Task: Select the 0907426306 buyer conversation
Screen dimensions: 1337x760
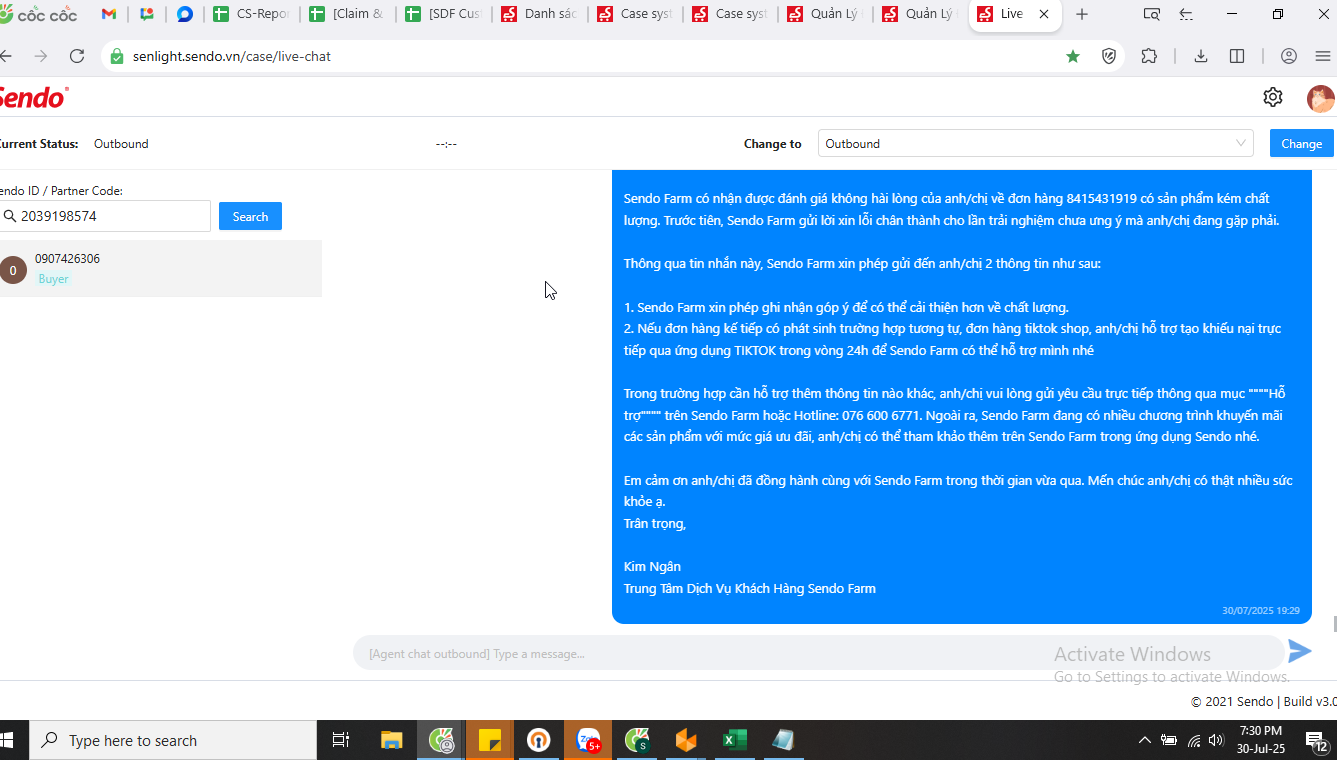Action: point(160,269)
